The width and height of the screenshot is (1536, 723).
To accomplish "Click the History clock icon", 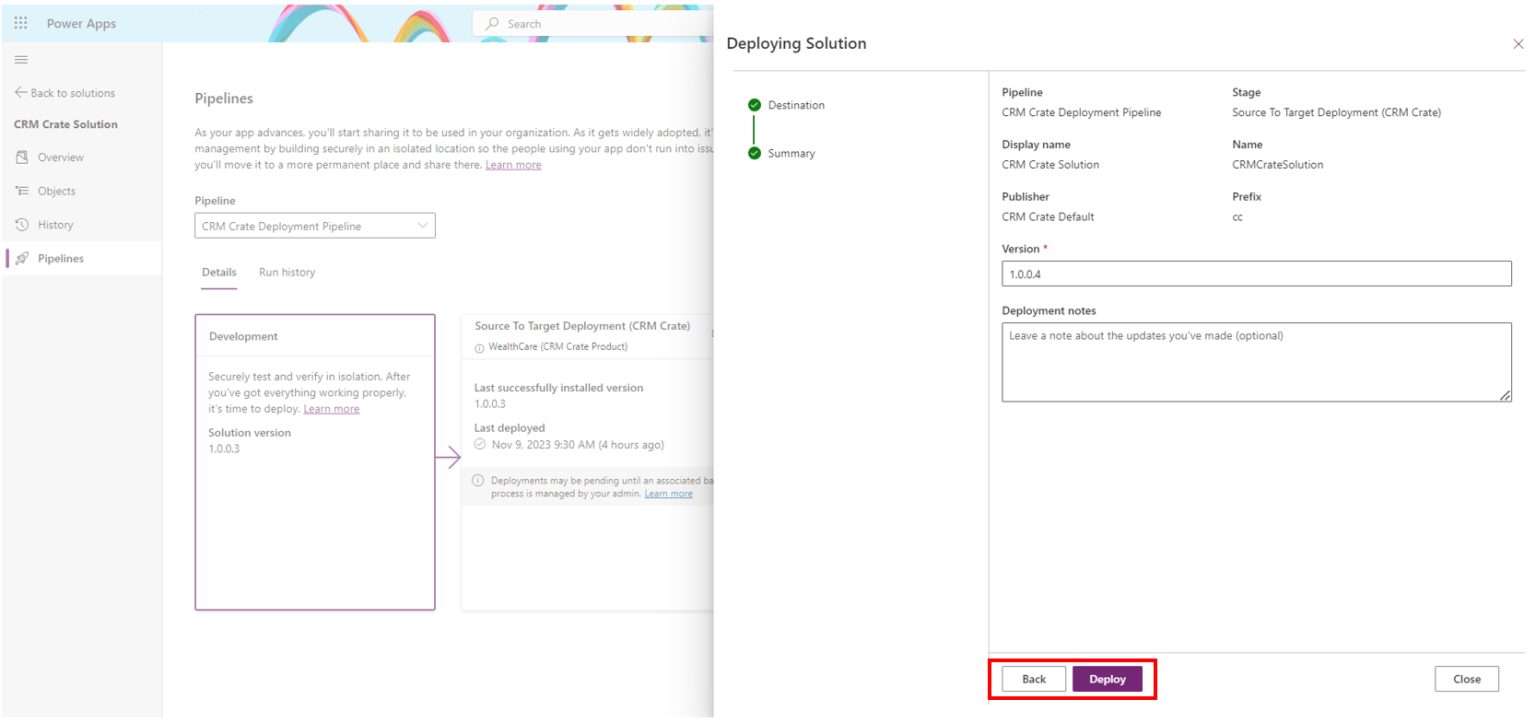I will pos(22,225).
